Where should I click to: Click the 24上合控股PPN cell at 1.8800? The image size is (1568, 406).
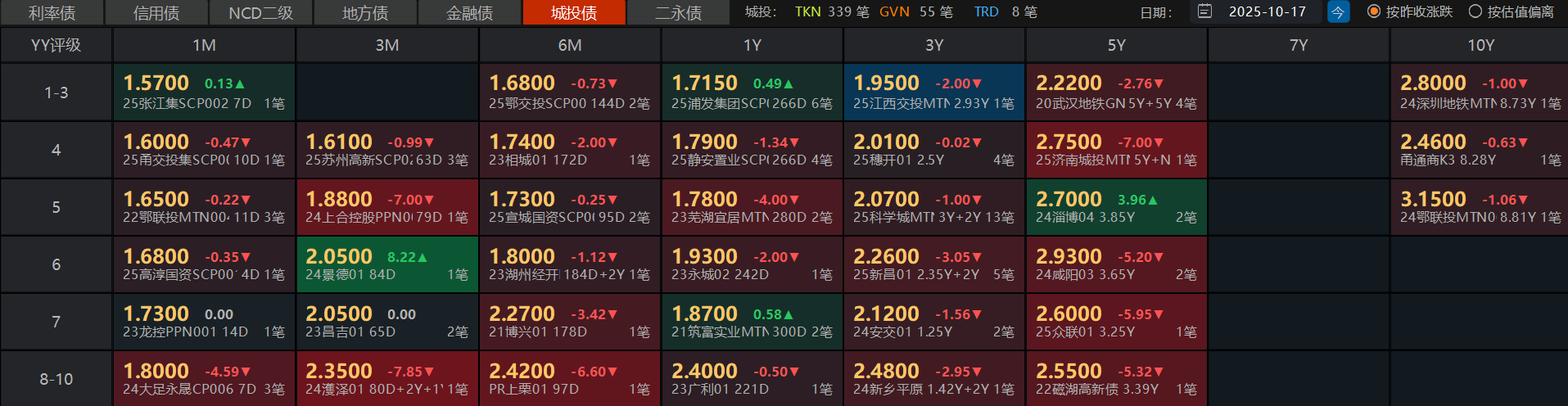pos(387,207)
